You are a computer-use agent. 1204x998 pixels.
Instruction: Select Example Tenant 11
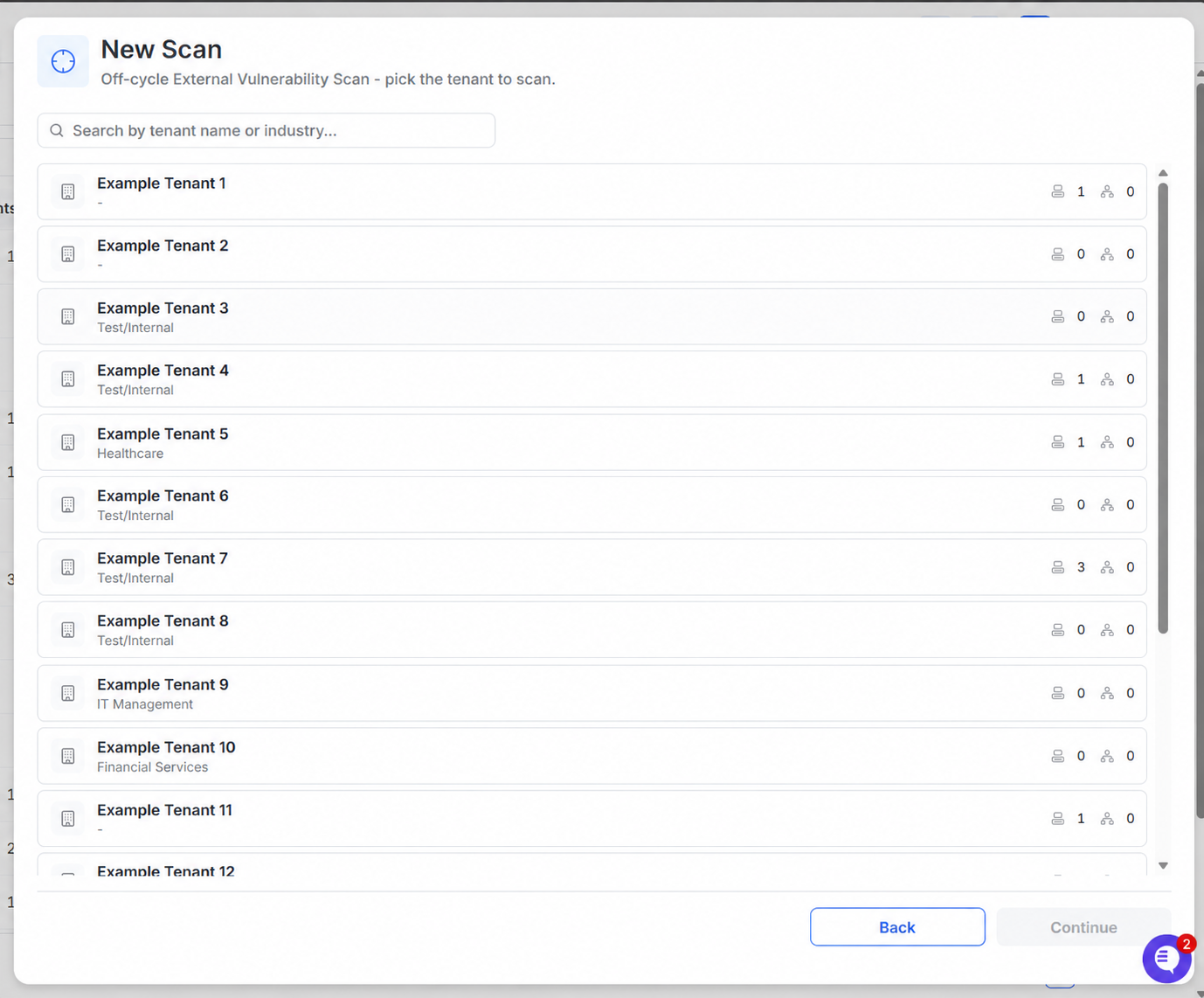(592, 819)
